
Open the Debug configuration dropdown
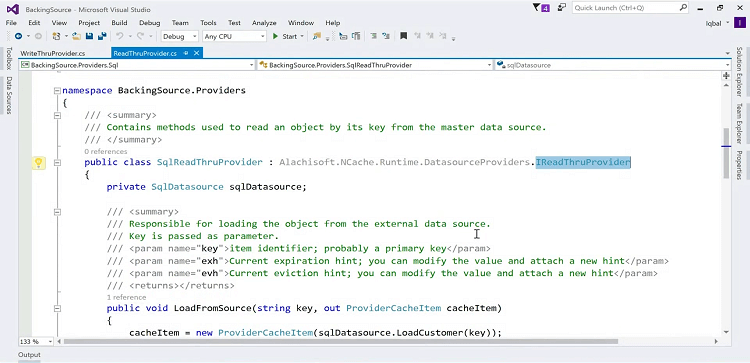tap(180, 36)
